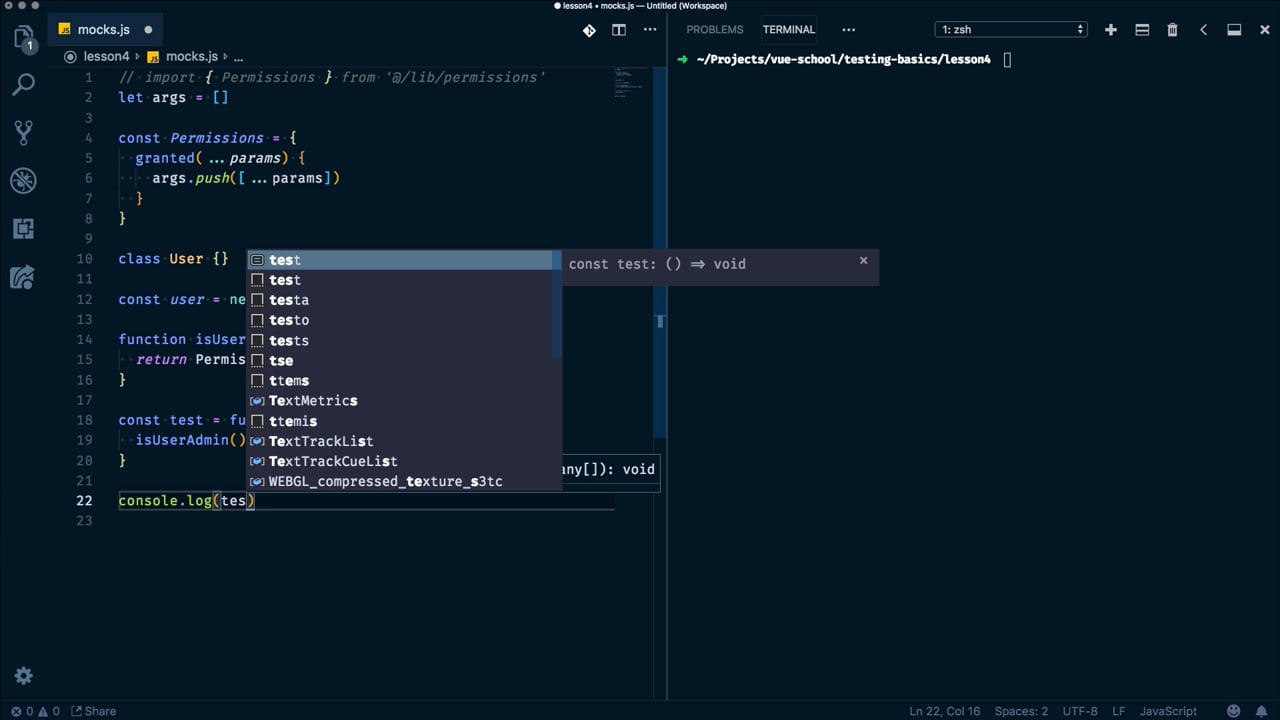The height and width of the screenshot is (720, 1280).
Task: Click the errors and warnings status item
Action: point(33,711)
